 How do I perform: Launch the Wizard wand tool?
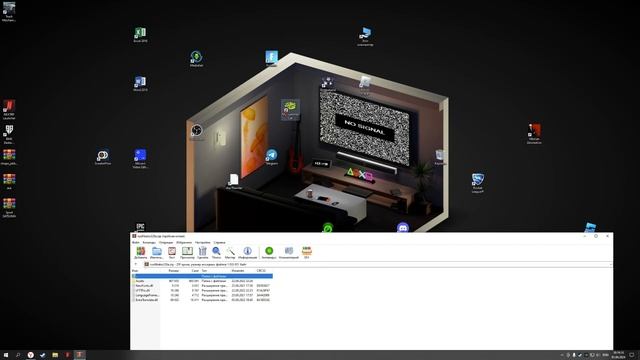[230, 253]
